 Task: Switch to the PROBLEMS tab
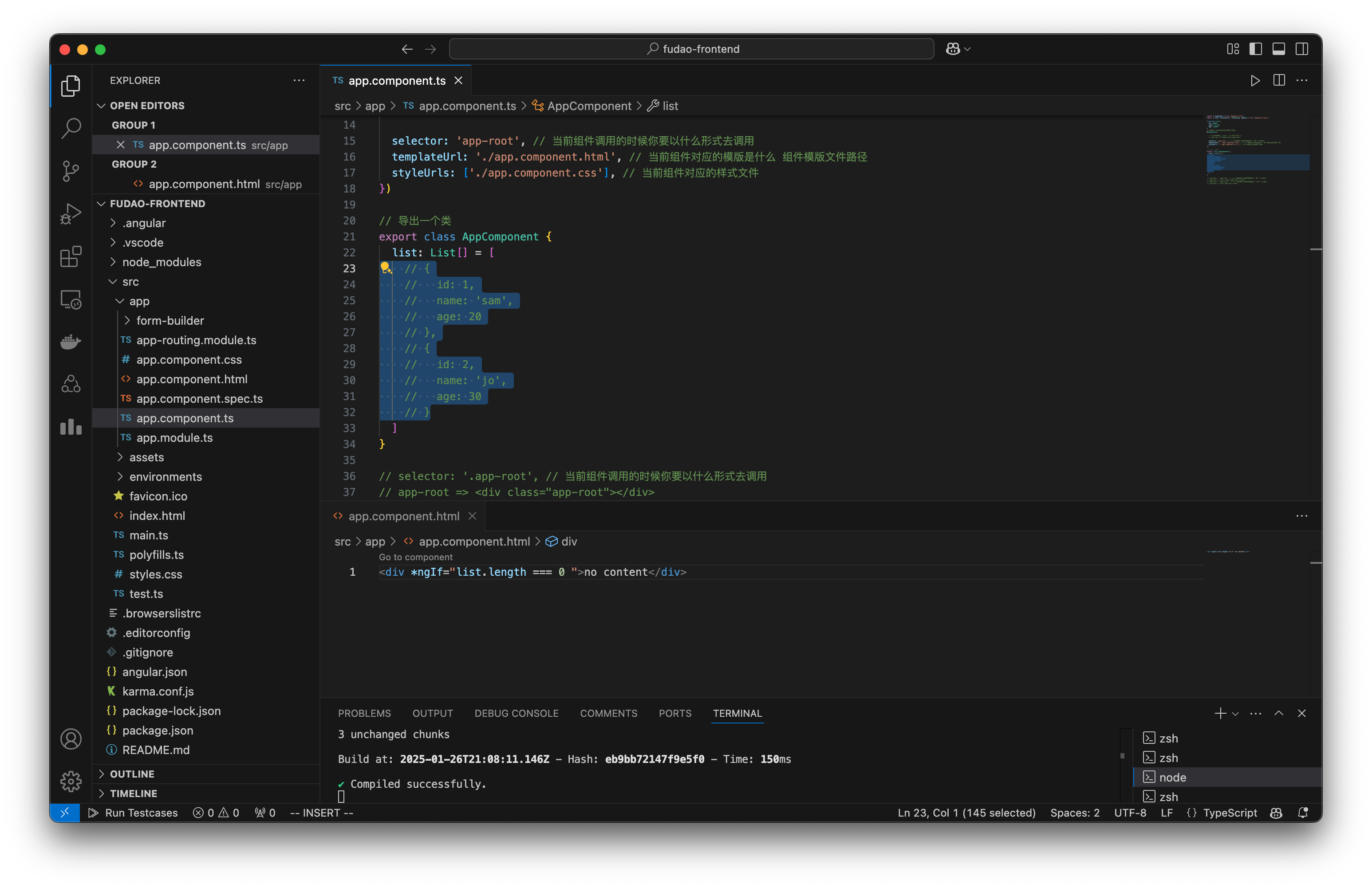point(364,713)
